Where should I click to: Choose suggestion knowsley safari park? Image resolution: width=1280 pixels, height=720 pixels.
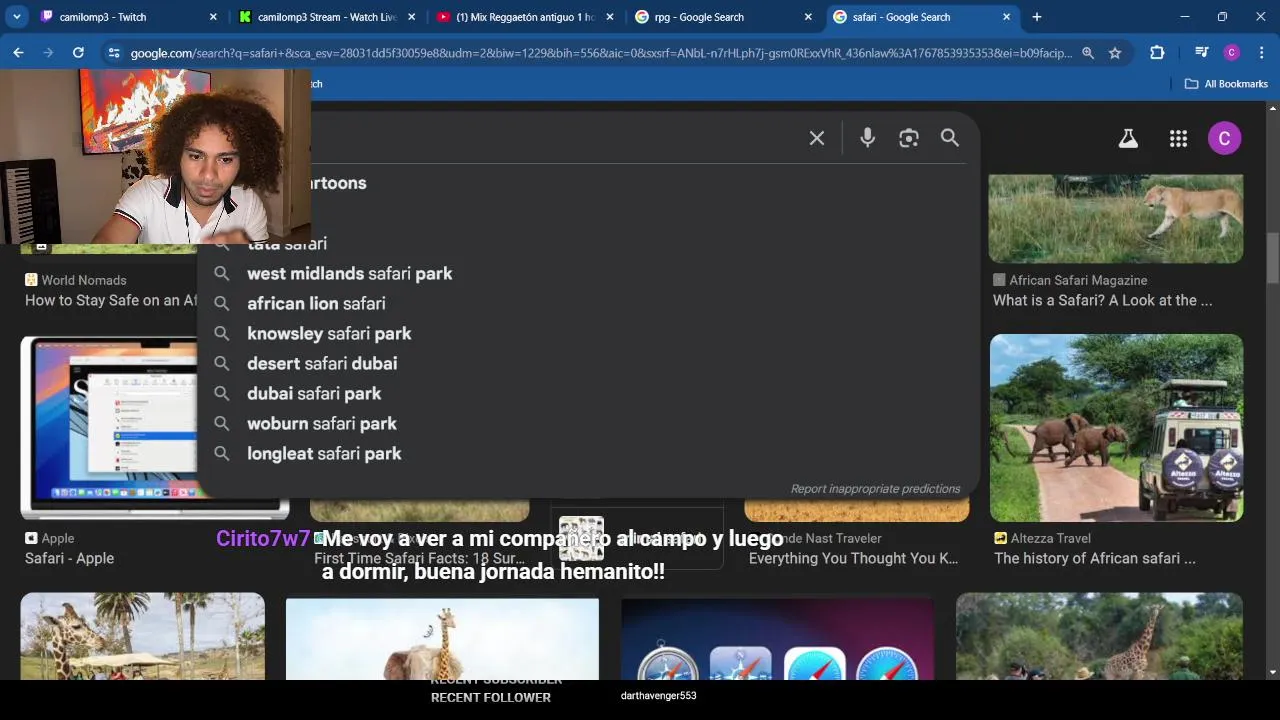329,334
